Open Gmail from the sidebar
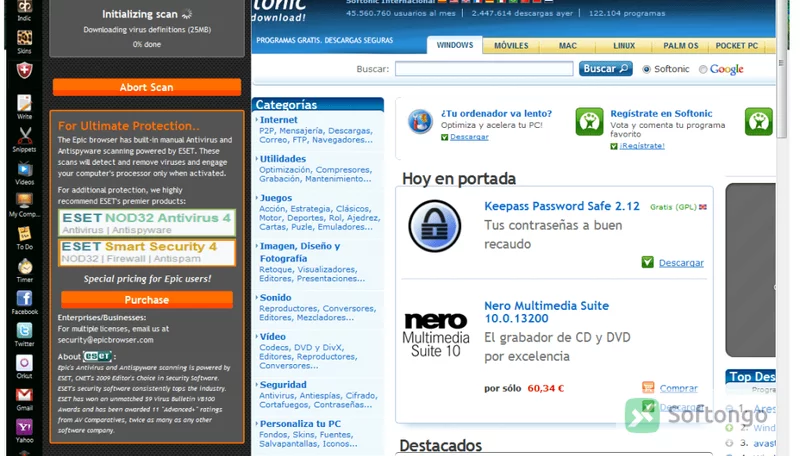 (24, 399)
